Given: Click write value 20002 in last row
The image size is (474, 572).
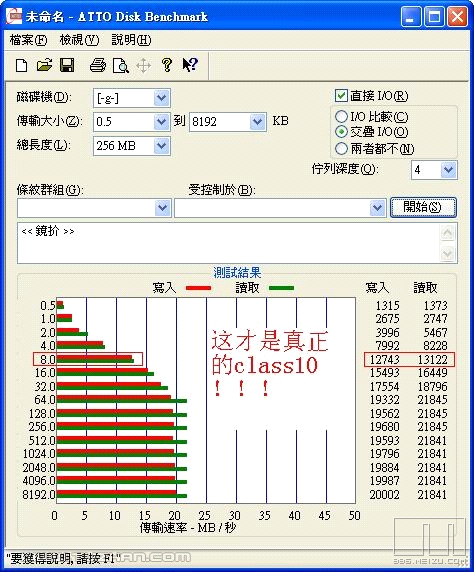Looking at the screenshot, I should pos(384,495).
